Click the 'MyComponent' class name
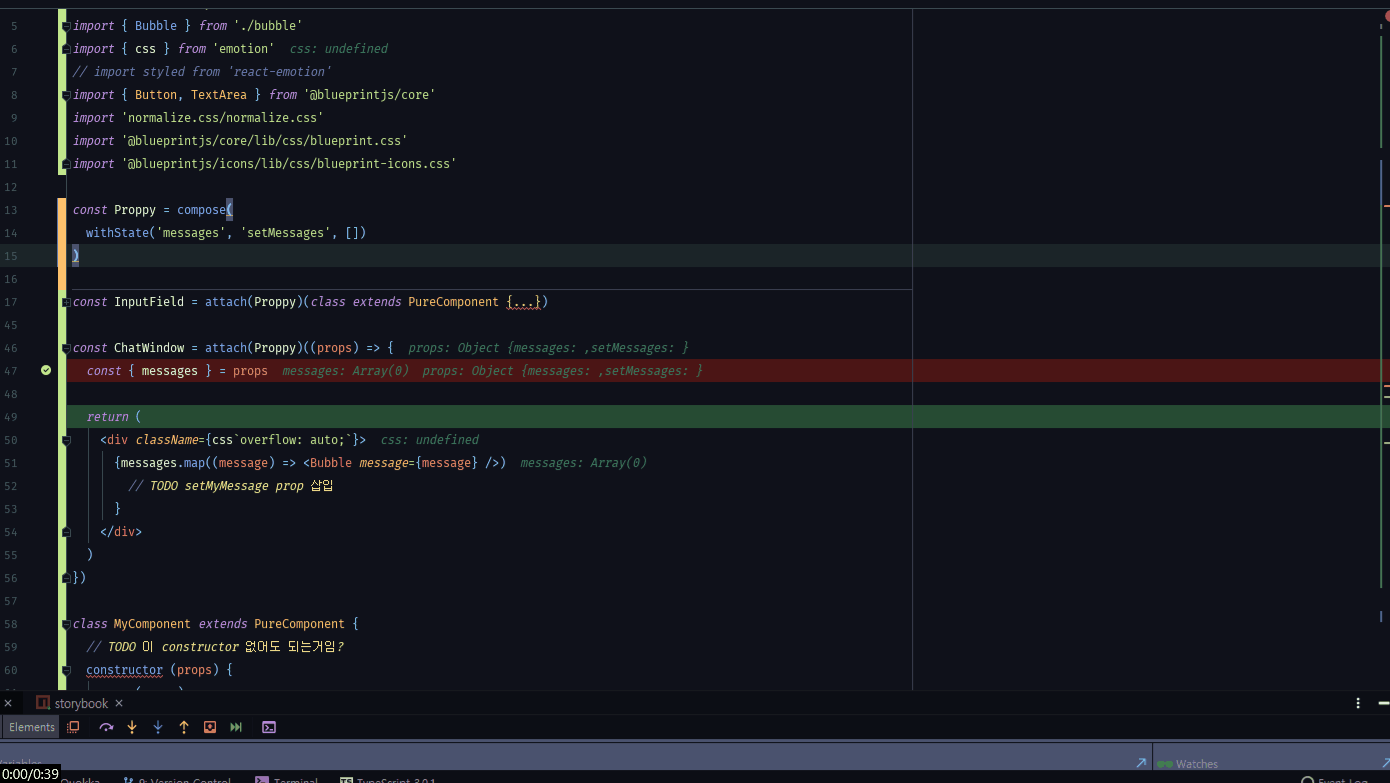 click(x=152, y=624)
